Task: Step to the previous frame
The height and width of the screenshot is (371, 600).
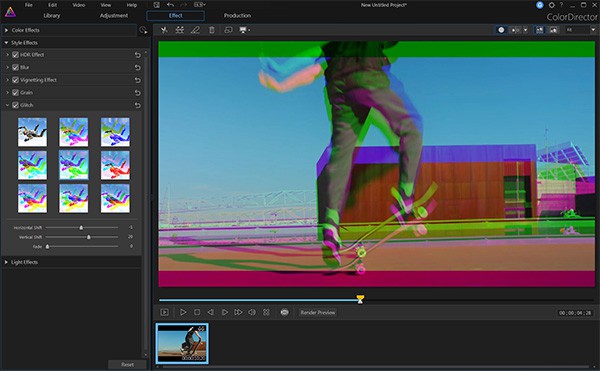Action: tap(210, 312)
